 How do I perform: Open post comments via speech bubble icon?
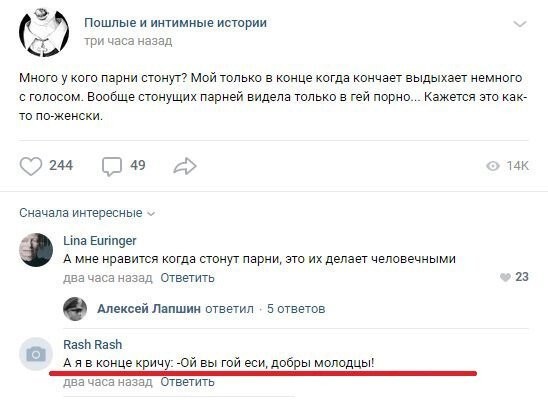pos(112,166)
